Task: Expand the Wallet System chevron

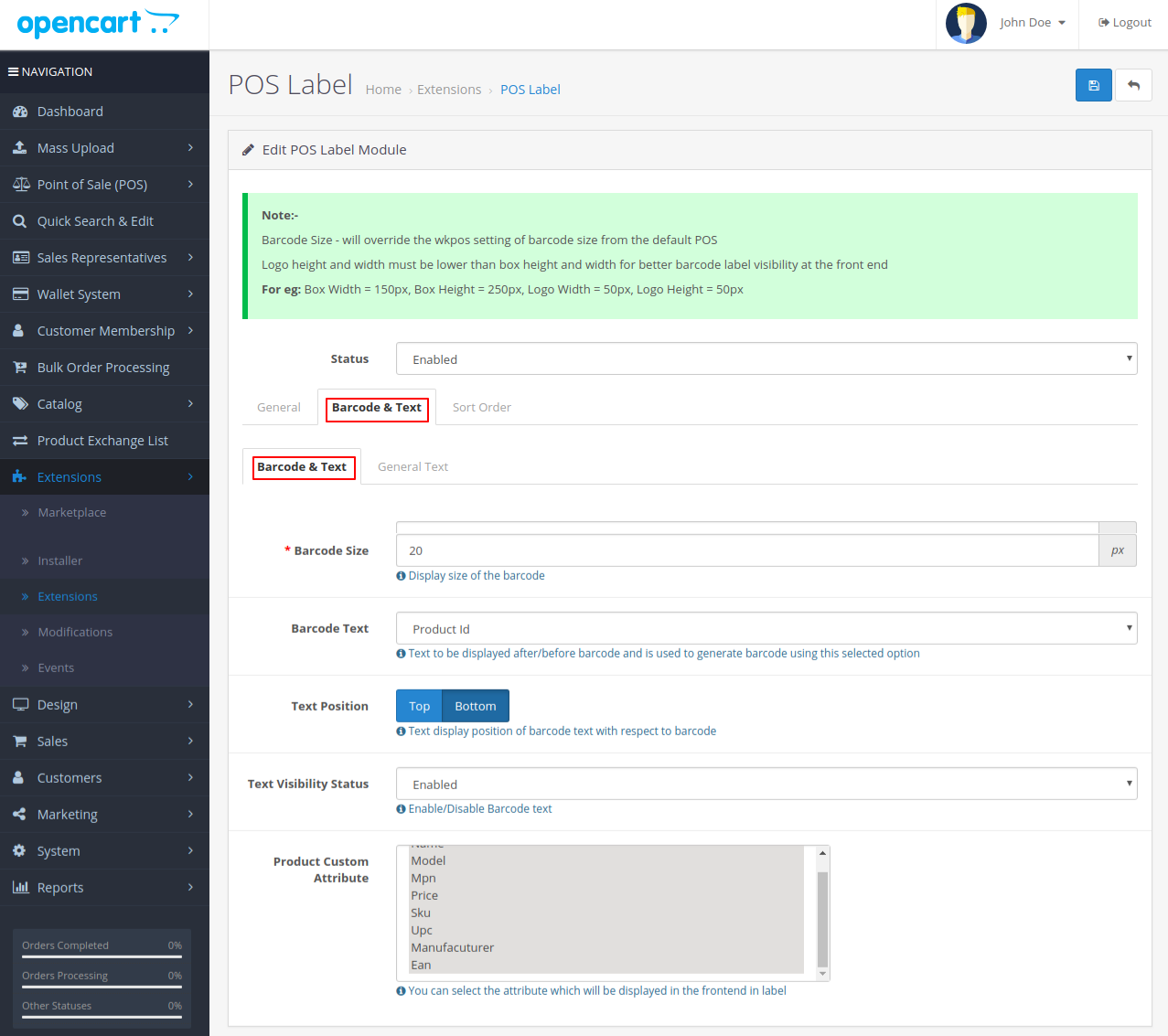Action: coord(190,294)
